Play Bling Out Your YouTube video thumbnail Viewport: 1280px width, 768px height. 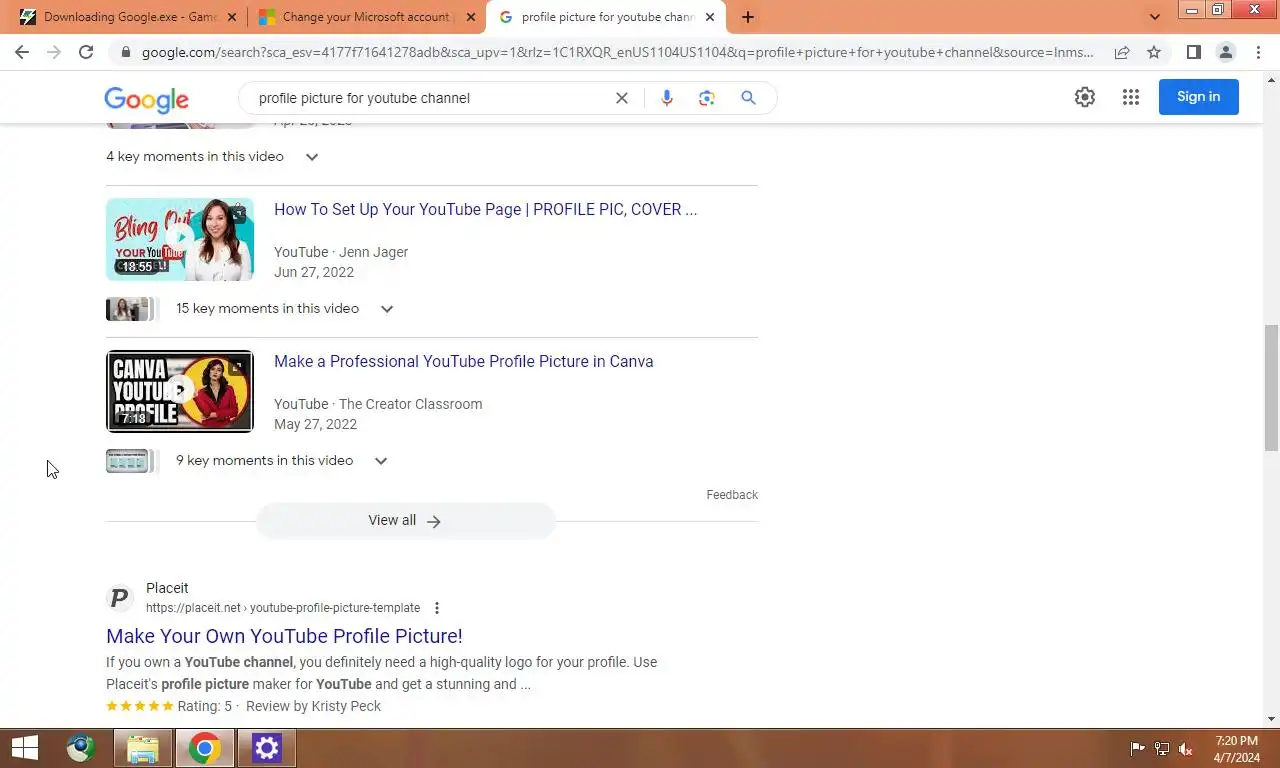point(180,239)
